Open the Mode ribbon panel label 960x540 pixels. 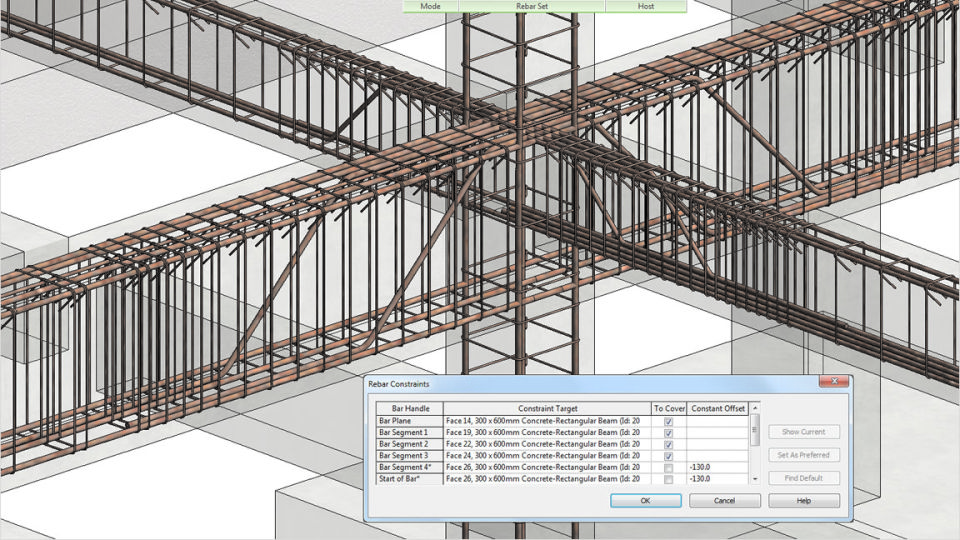(x=430, y=6)
